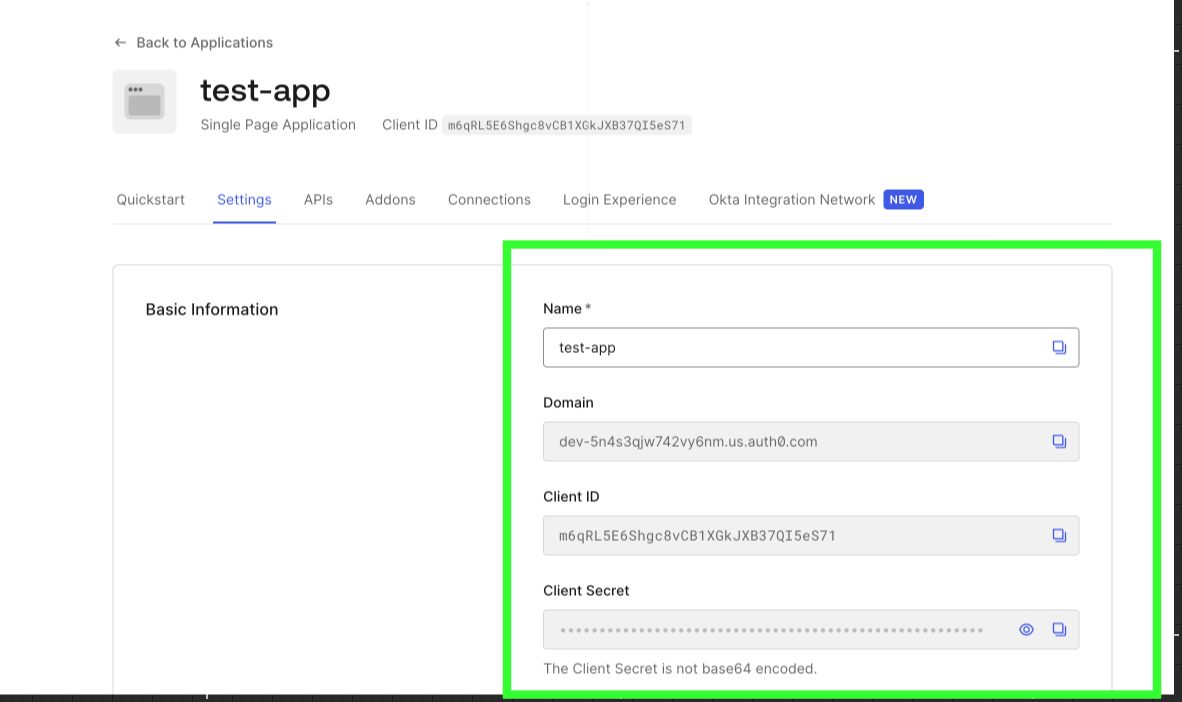1182x702 pixels.
Task: Click the note 'The Client Secret is not base64 encoded.'
Action: click(680, 669)
